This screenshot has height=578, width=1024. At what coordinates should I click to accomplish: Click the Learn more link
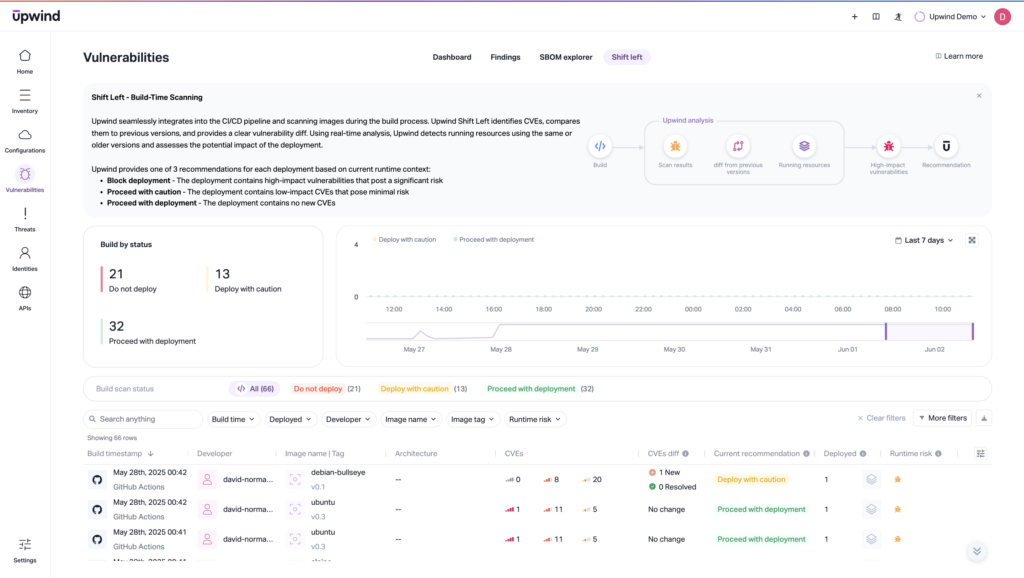958,56
